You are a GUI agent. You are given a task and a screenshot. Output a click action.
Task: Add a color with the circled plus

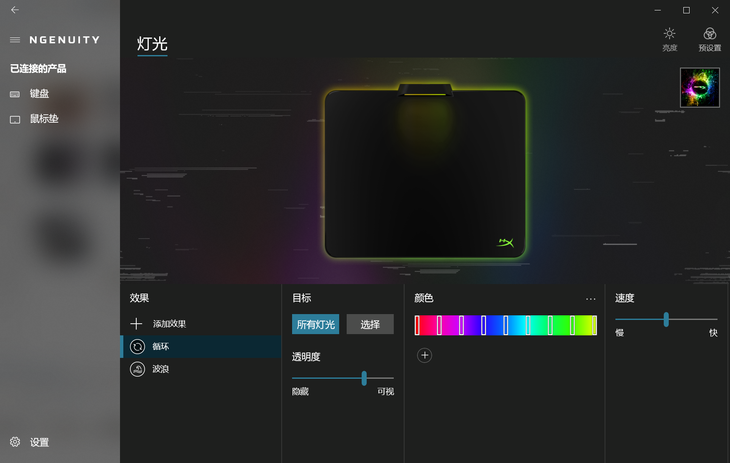click(x=425, y=355)
